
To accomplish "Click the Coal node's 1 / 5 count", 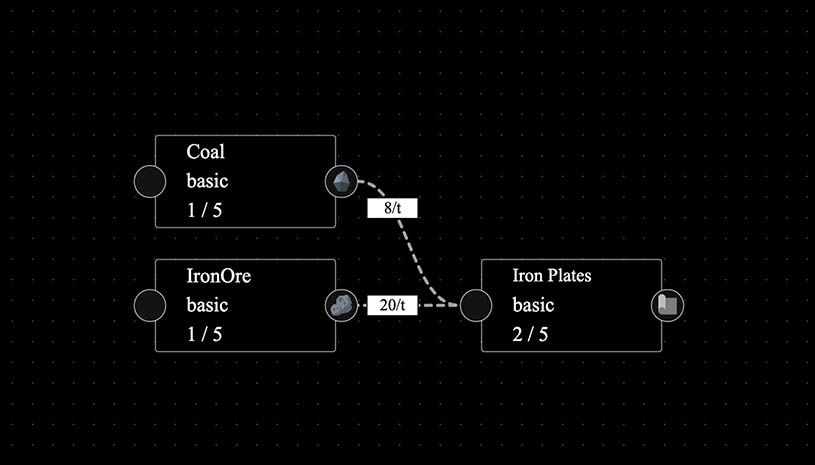I will coord(204,211).
